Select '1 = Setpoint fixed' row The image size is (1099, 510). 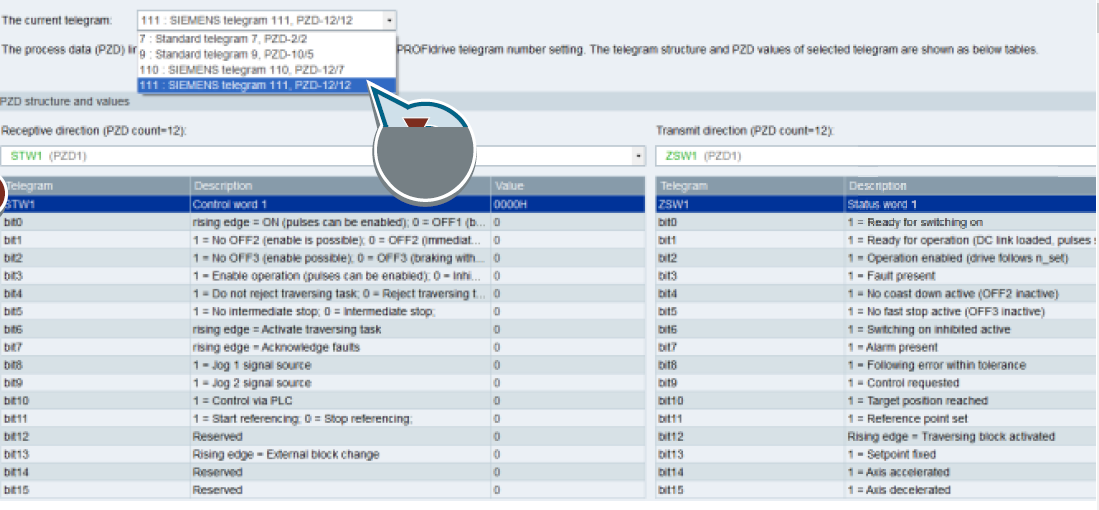coord(877,455)
